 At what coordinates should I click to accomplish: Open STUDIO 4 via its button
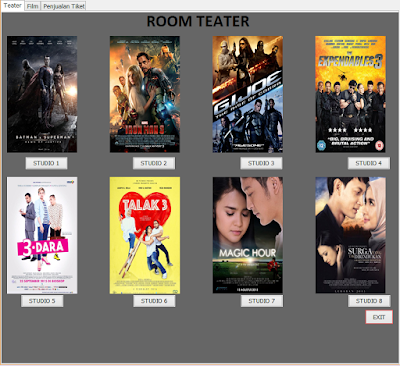click(369, 163)
